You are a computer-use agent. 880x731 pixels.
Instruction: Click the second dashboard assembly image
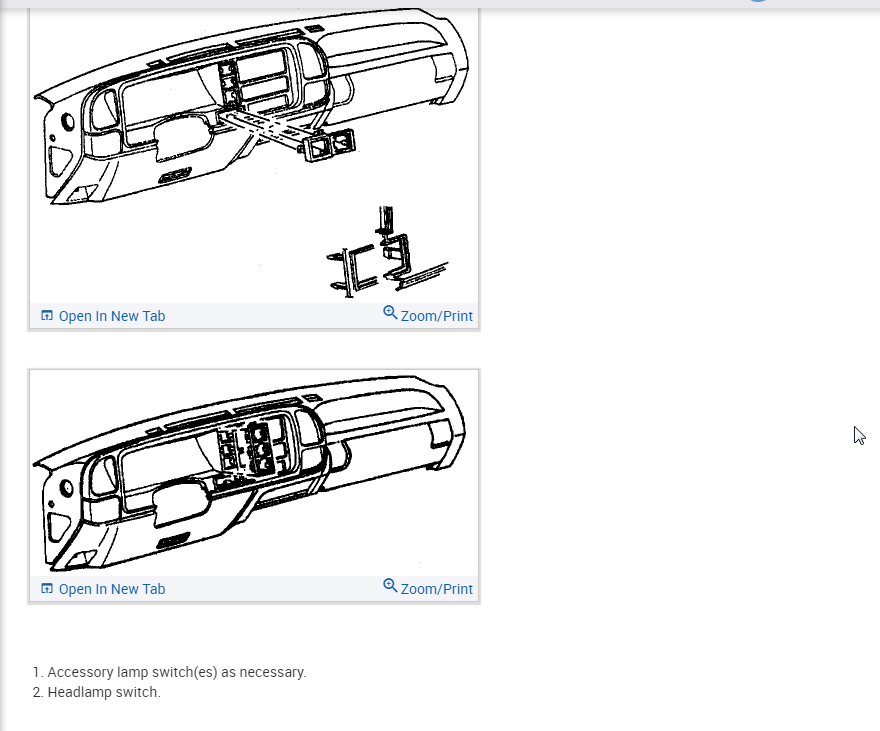click(254, 473)
